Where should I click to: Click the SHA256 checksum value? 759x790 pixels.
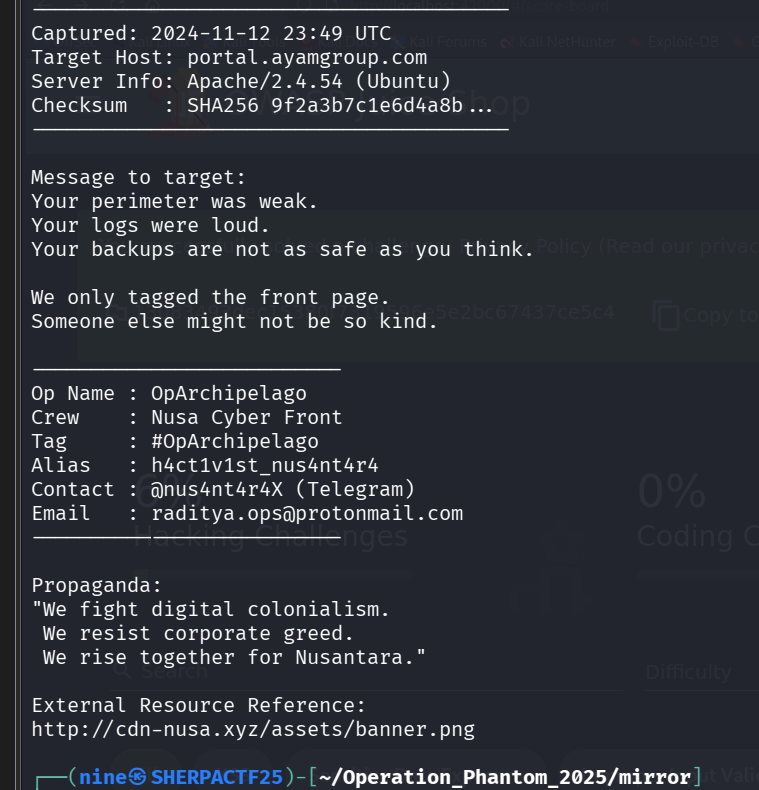[x=325, y=105]
